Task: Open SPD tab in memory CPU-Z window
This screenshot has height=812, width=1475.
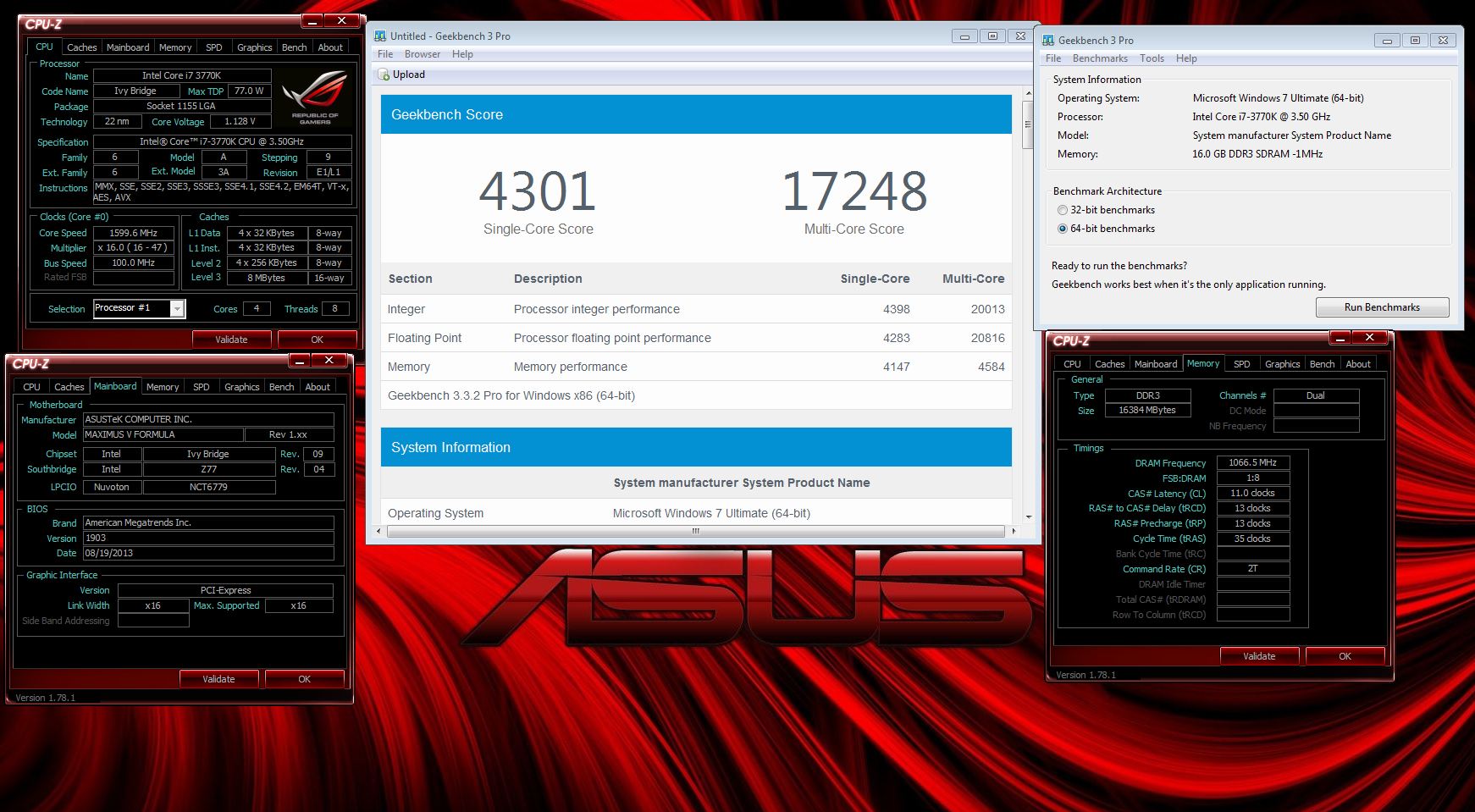Action: click(x=1242, y=364)
